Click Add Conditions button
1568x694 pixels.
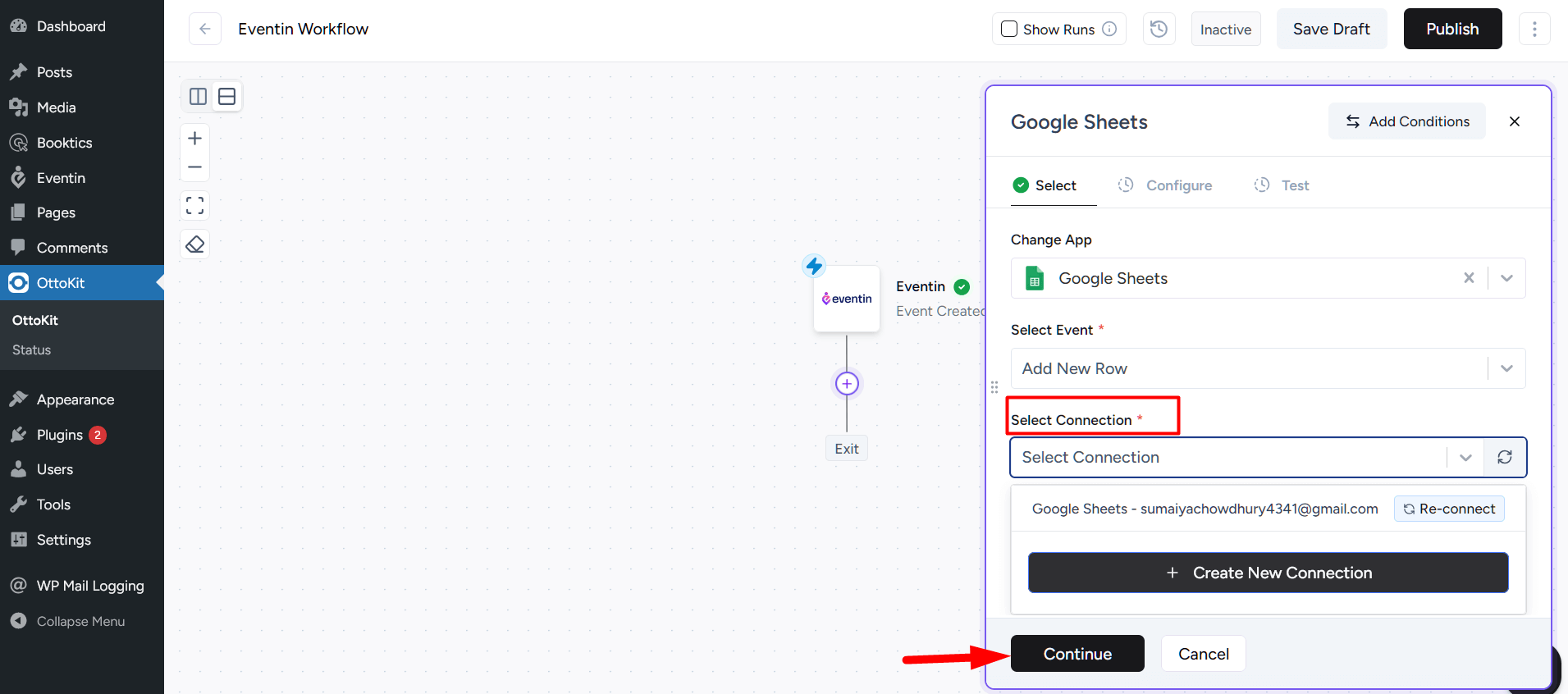pyautogui.click(x=1407, y=121)
